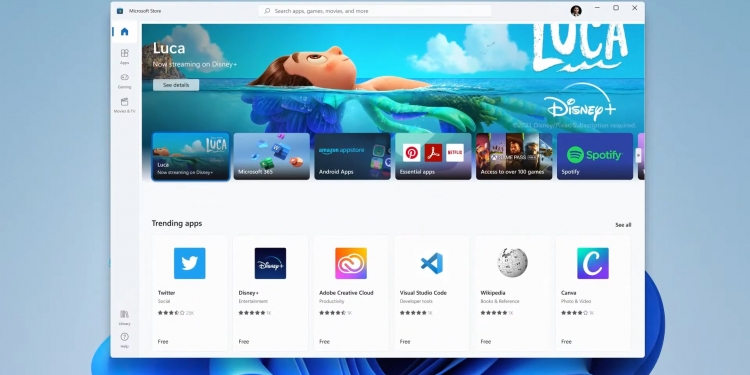Viewport: 750px width, 375px height.
Task: Click the Disney+ app icon
Action: tap(270, 263)
